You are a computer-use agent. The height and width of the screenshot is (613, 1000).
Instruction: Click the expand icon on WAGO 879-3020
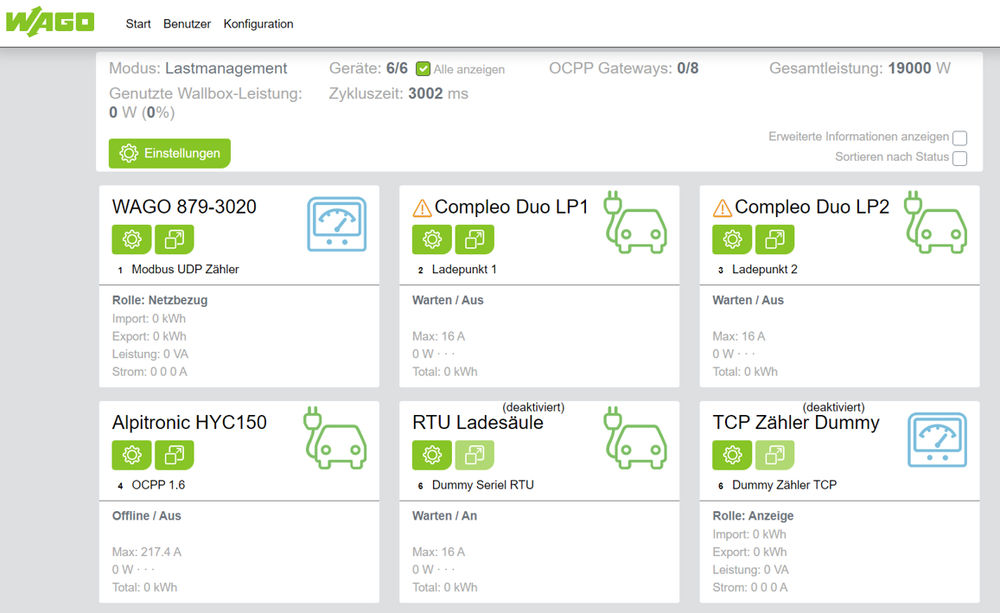point(175,239)
